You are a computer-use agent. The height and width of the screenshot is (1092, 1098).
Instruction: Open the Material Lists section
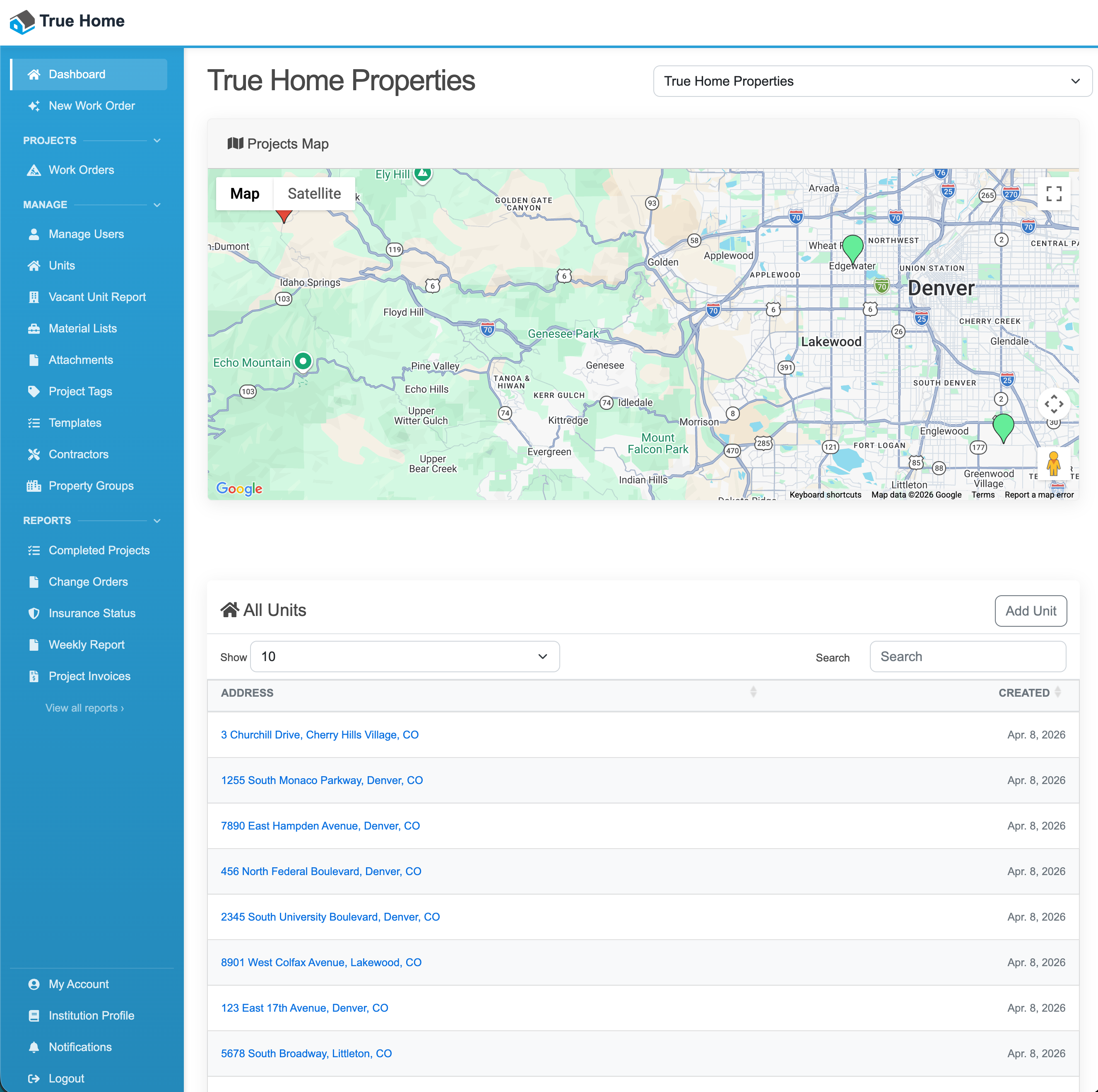coord(82,328)
